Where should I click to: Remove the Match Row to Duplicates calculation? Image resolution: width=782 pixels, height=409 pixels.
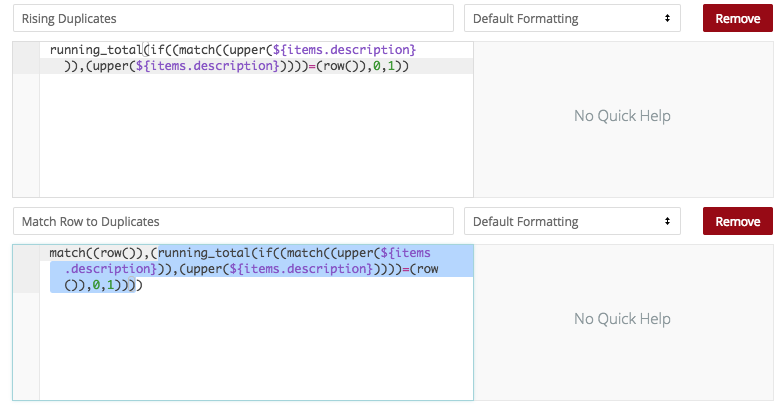738,221
